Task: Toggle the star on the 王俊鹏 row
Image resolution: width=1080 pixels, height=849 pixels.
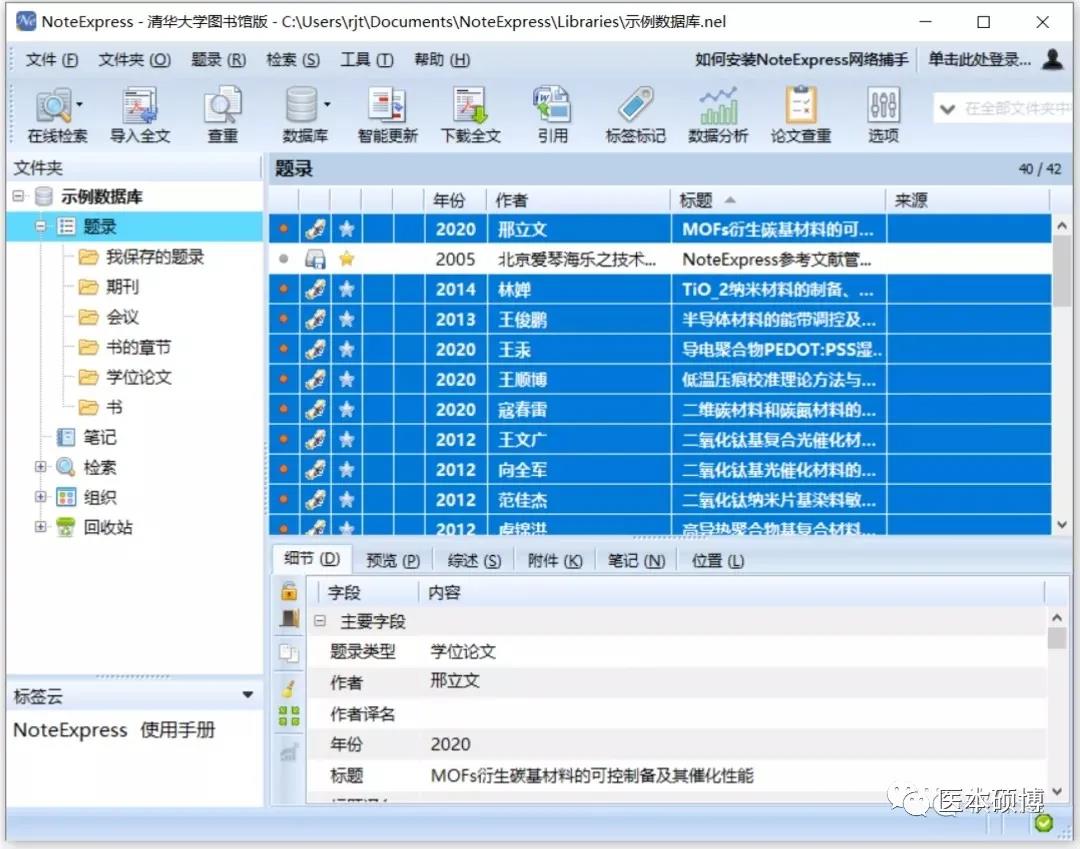Action: point(346,319)
